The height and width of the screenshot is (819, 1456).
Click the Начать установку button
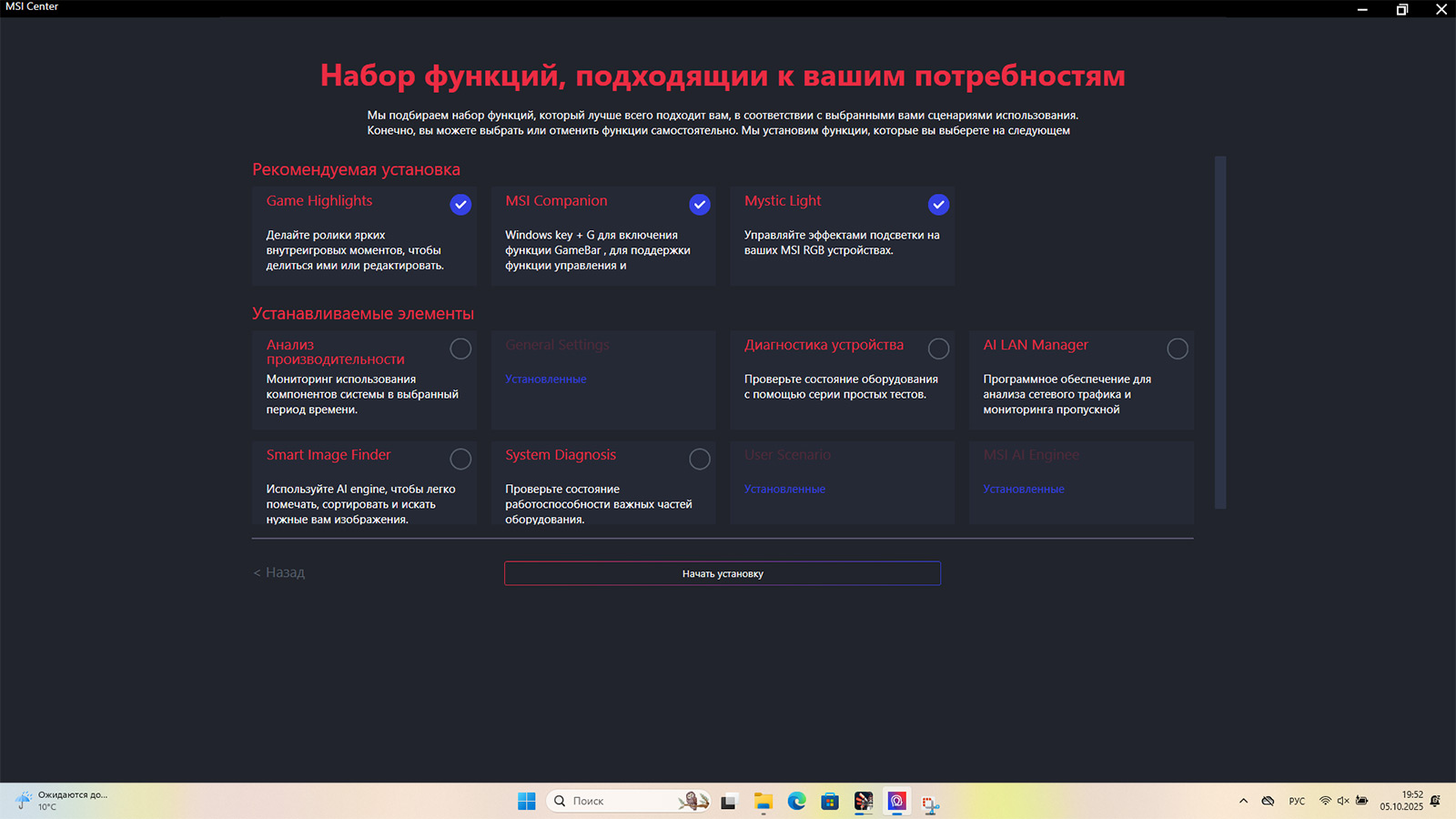[723, 573]
